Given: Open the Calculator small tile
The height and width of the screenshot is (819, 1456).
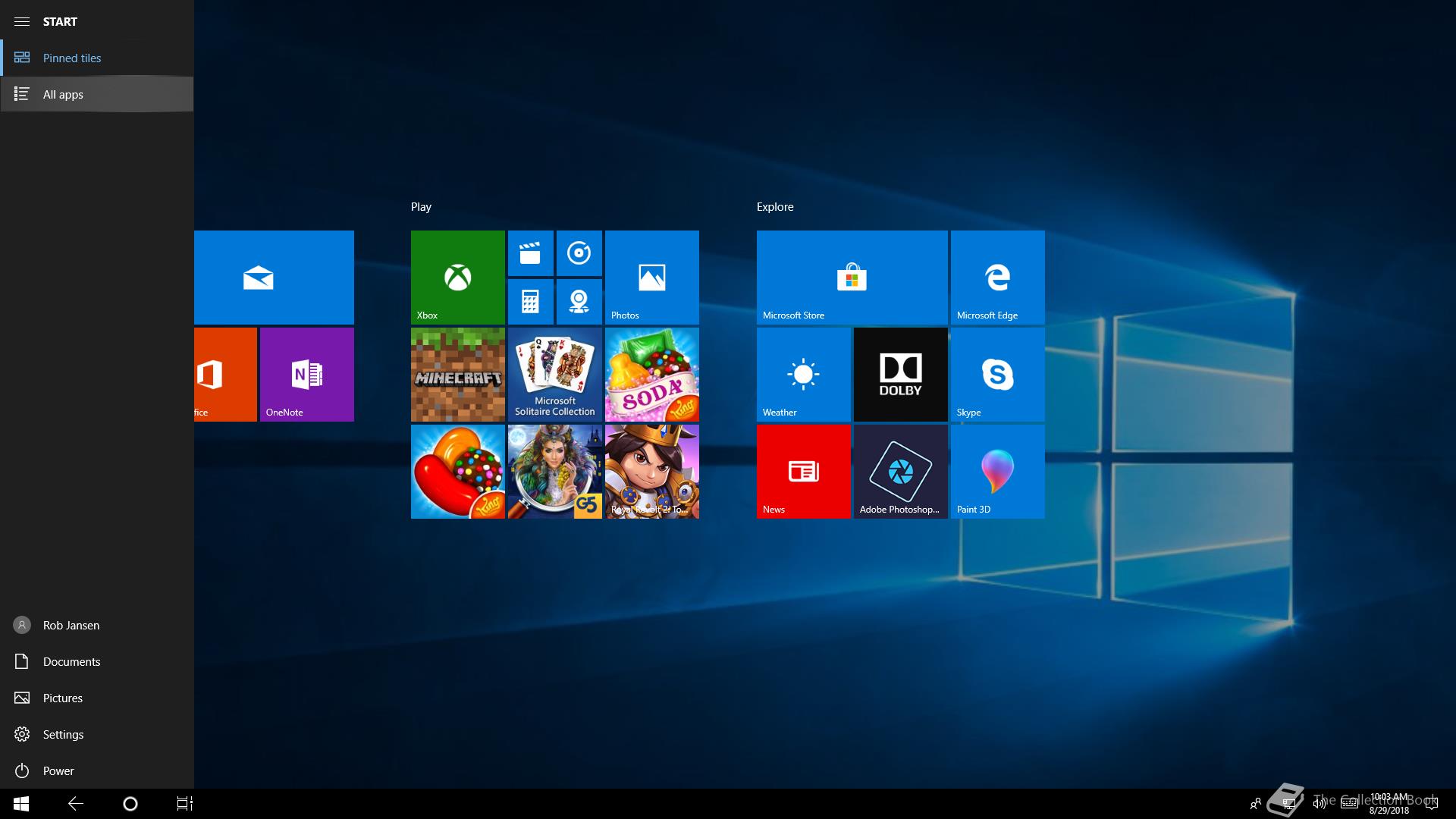Looking at the screenshot, I should click(531, 302).
